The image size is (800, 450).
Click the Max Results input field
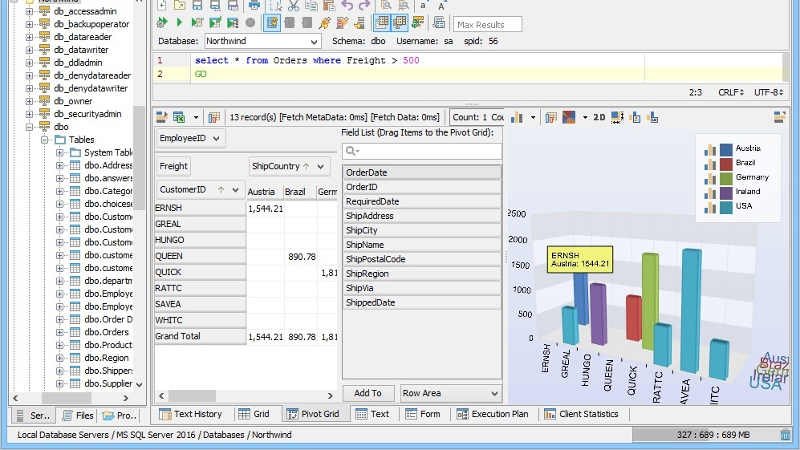coord(487,24)
